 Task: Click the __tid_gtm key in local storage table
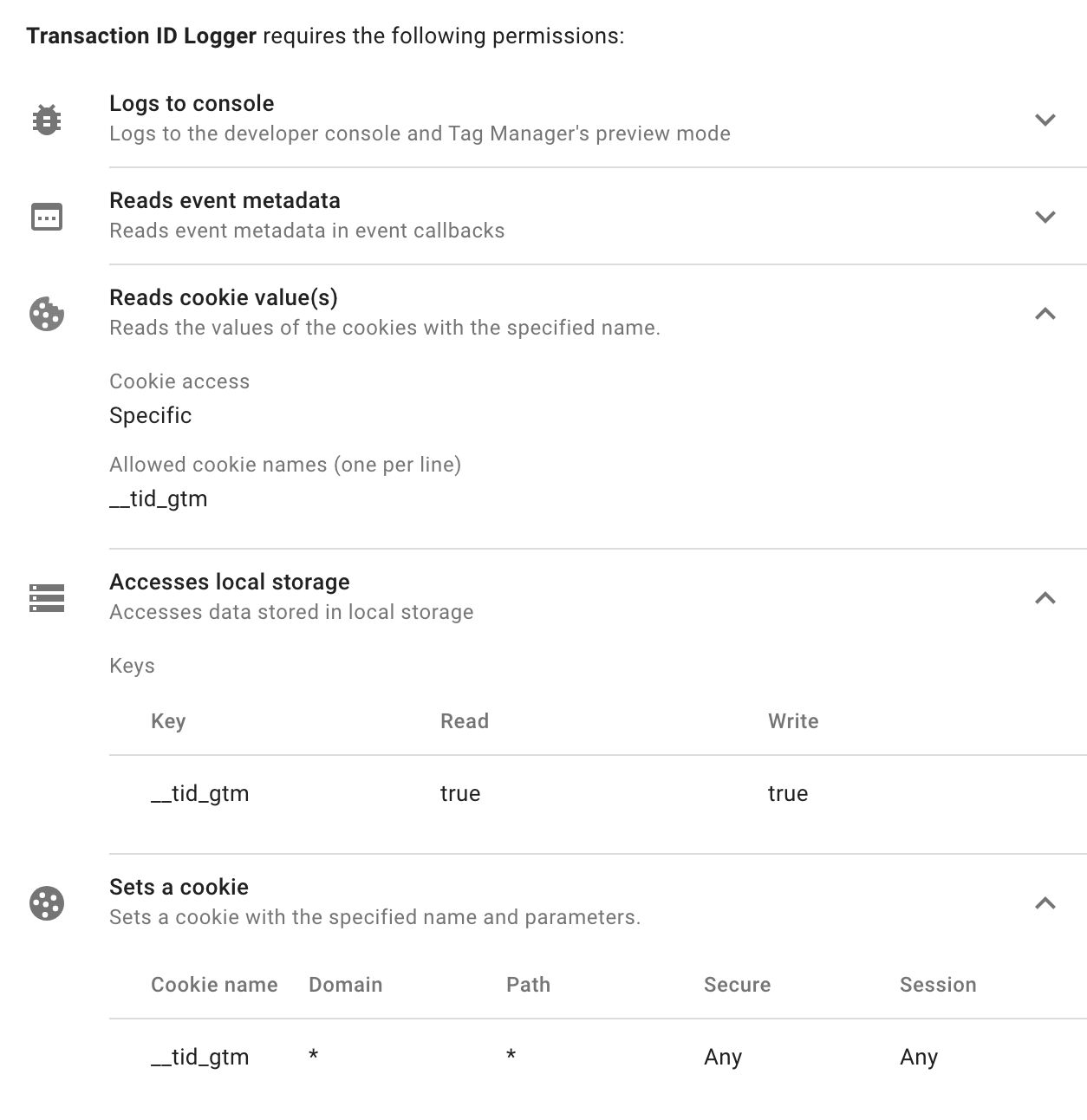200,794
